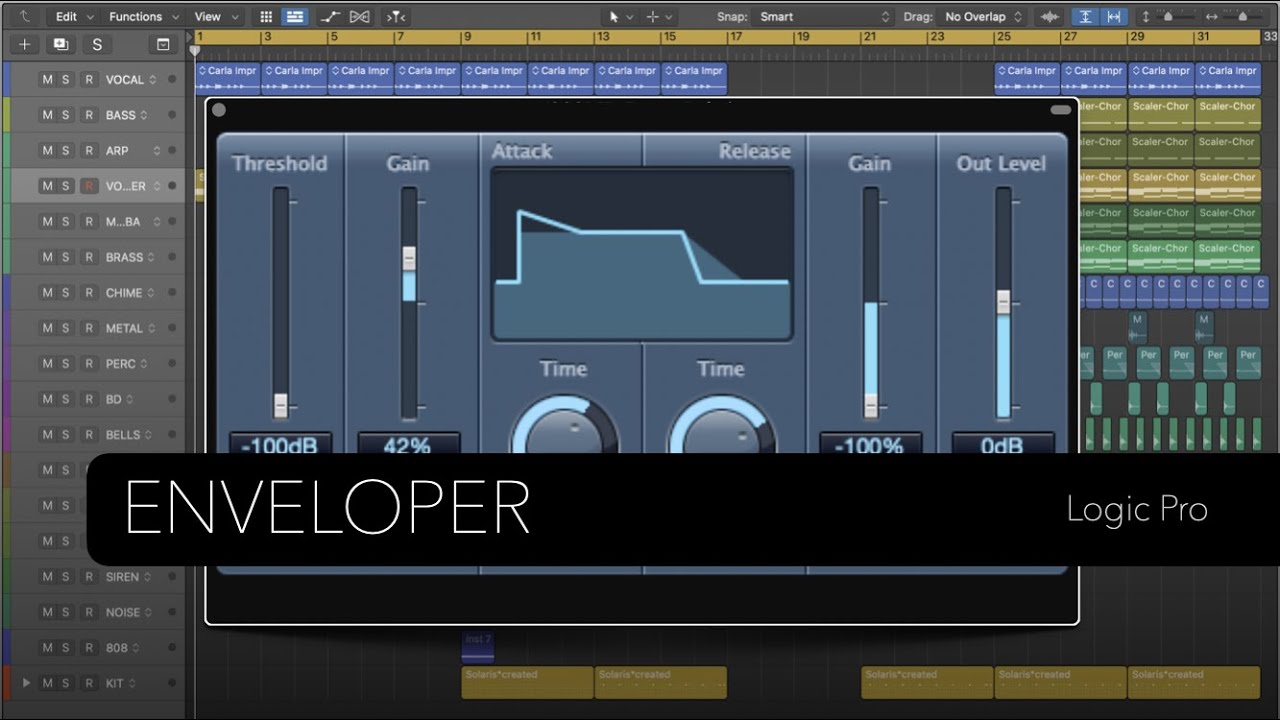Record-enable the 808 track
Viewport: 1280px width, 720px height.
pyautogui.click(x=88, y=648)
